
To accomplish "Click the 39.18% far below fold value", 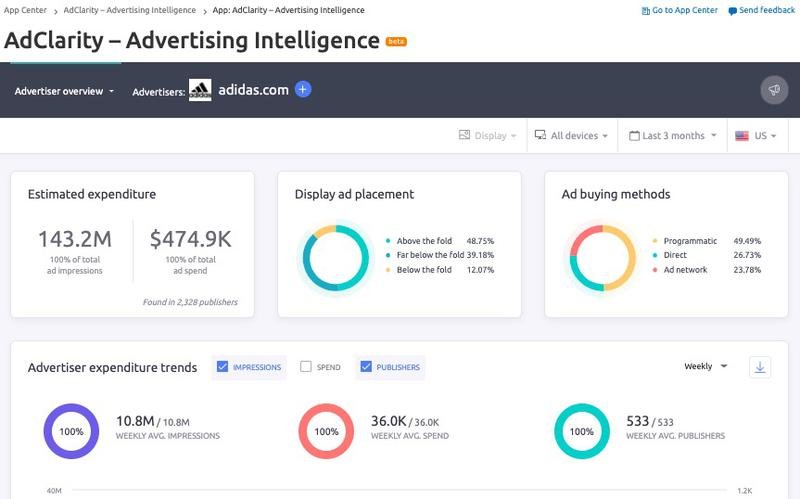I will tap(480, 255).
